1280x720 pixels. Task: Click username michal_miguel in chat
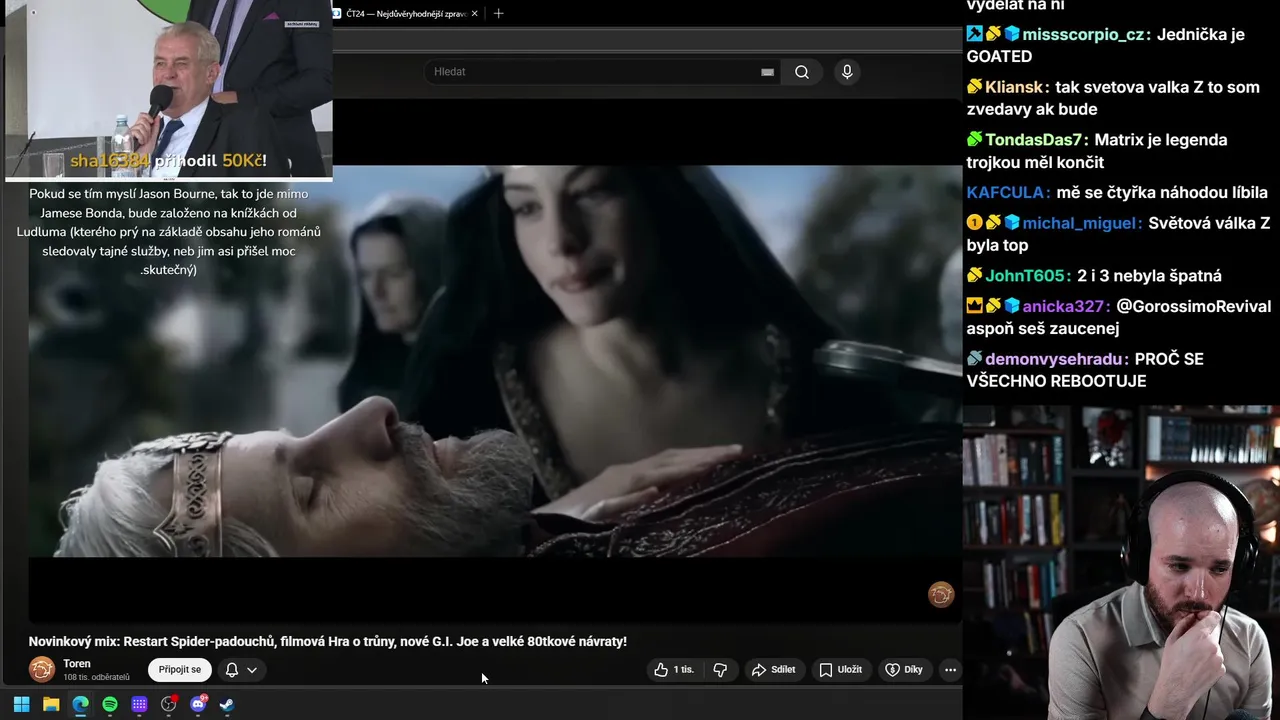(1082, 223)
